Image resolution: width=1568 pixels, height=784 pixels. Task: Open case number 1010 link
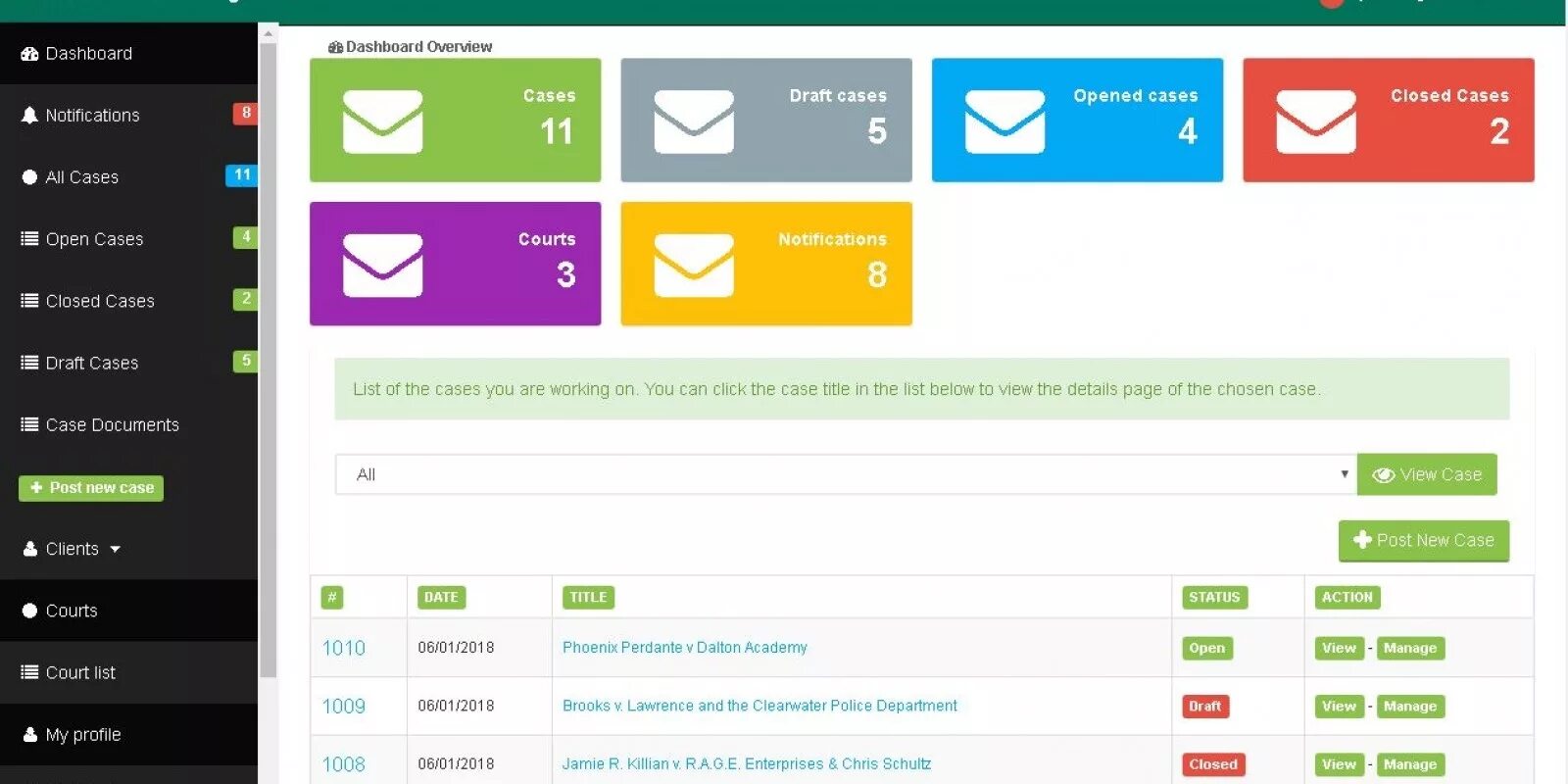click(x=343, y=648)
